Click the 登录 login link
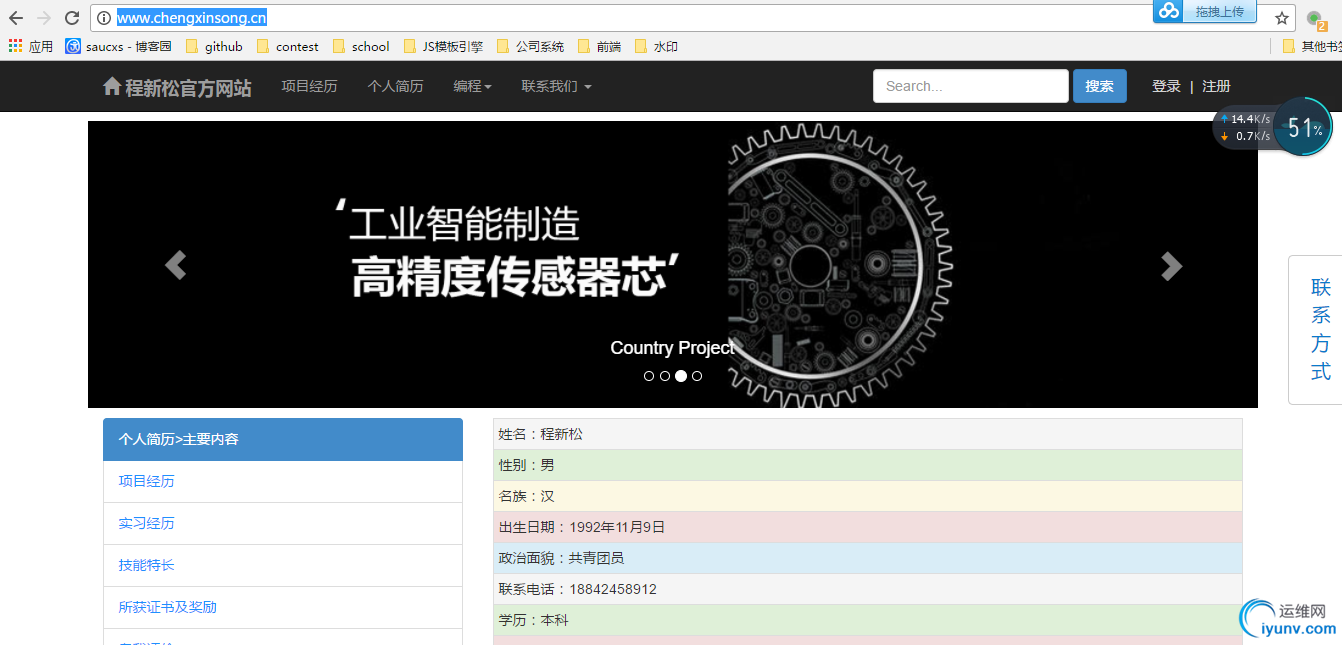 pyautogui.click(x=1166, y=87)
